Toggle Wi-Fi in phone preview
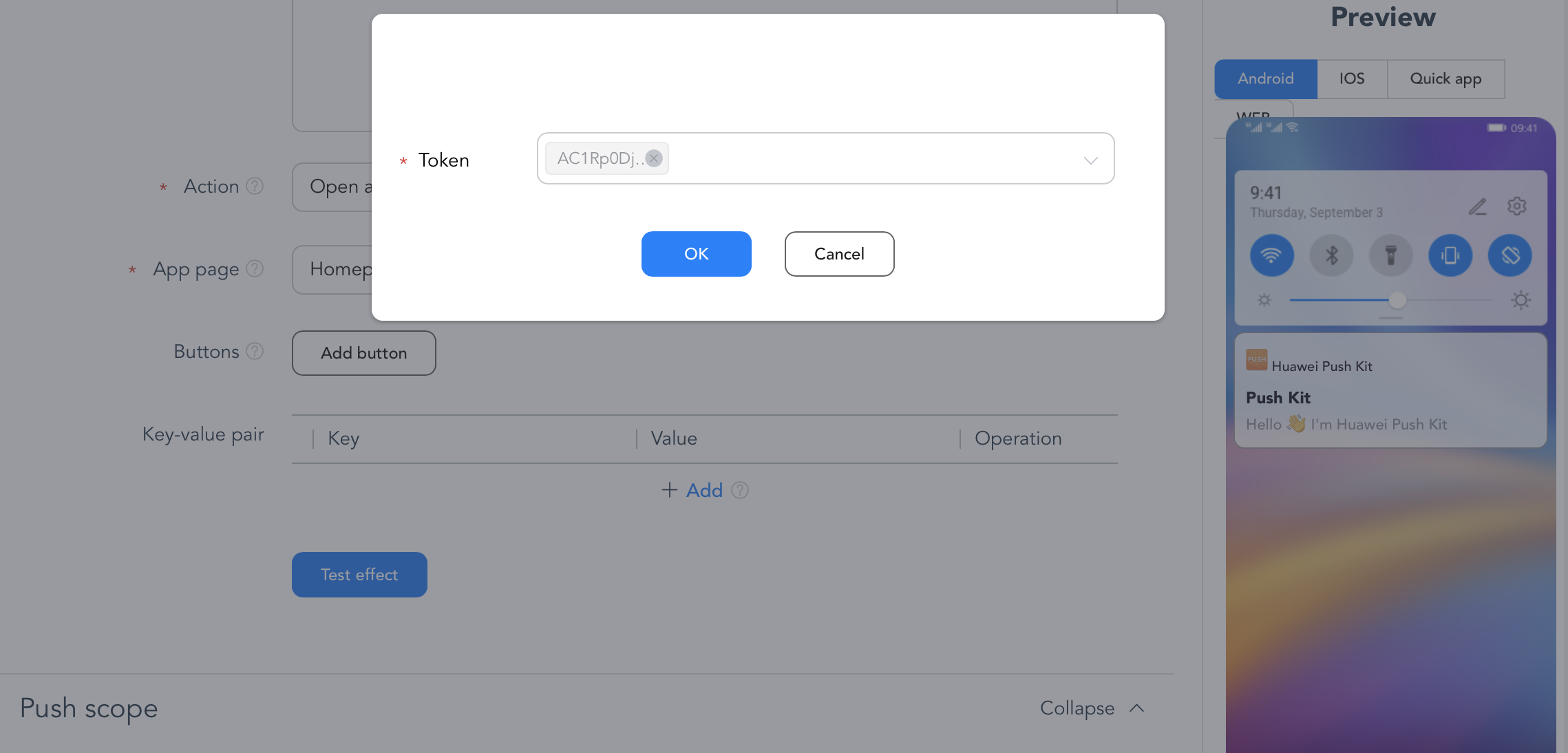1568x753 pixels. tap(1271, 255)
